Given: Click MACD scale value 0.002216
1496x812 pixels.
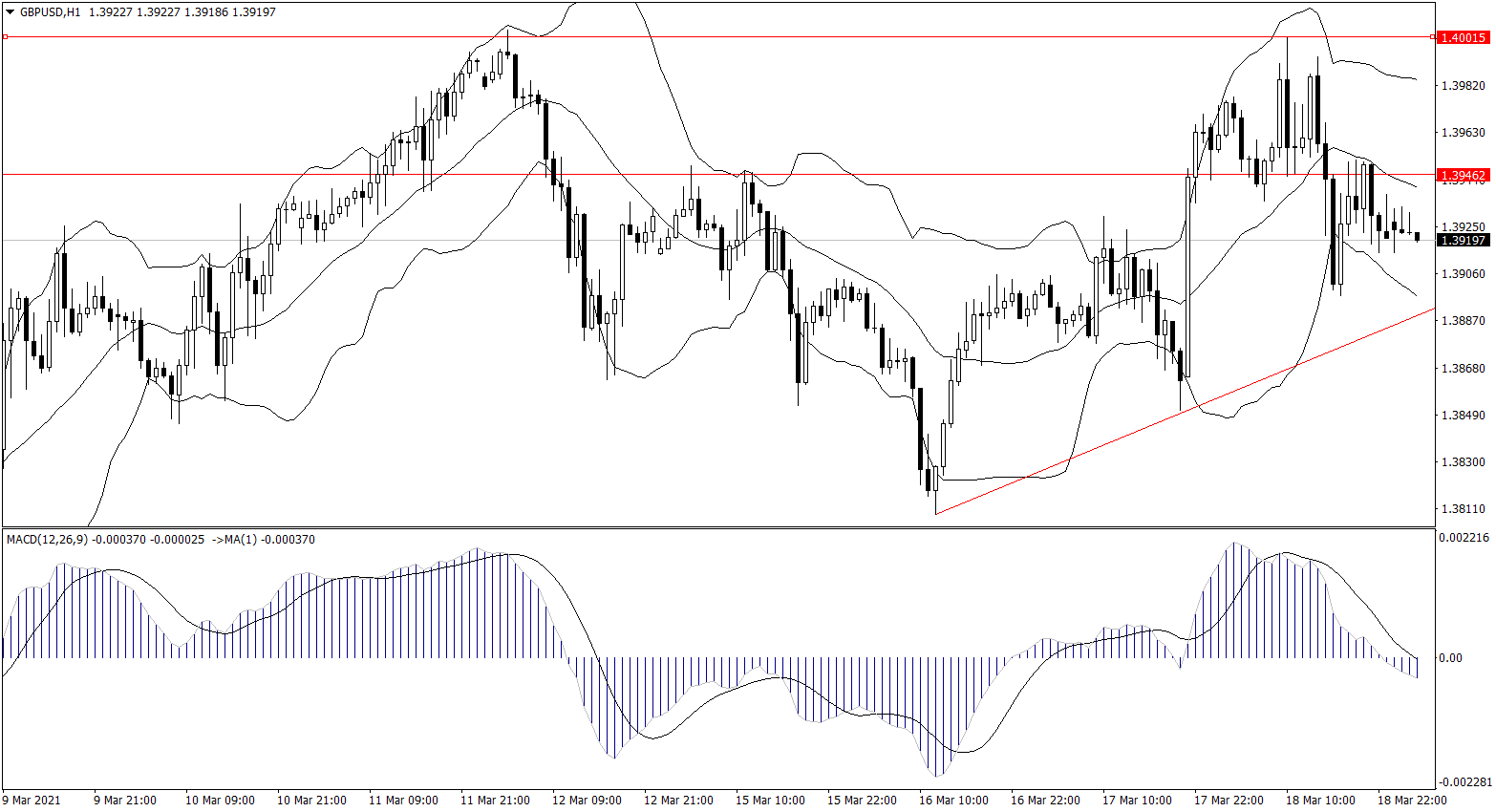Looking at the screenshot, I should 1463,538.
